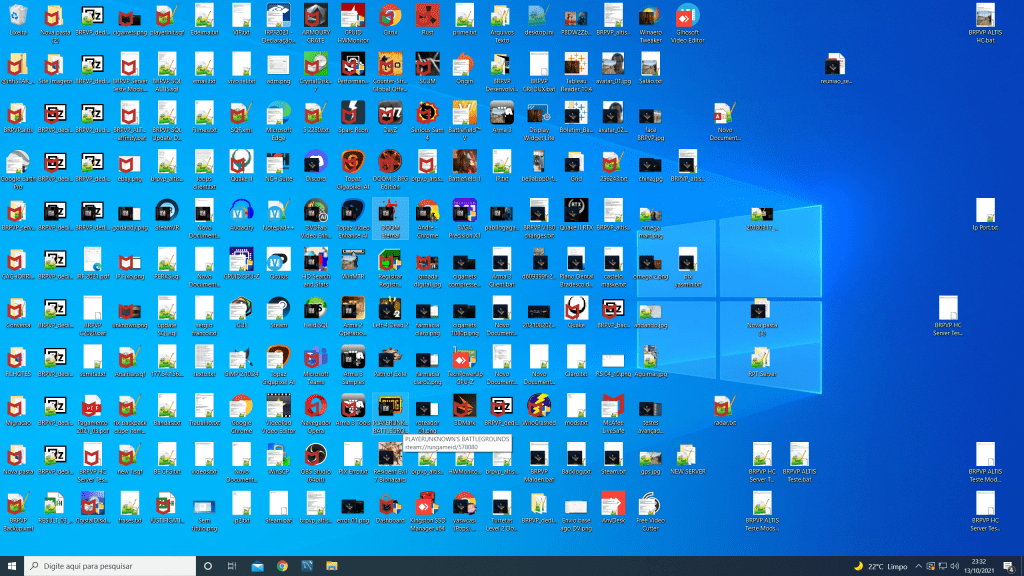
Task: Click the taskbar search box
Action: pos(110,565)
